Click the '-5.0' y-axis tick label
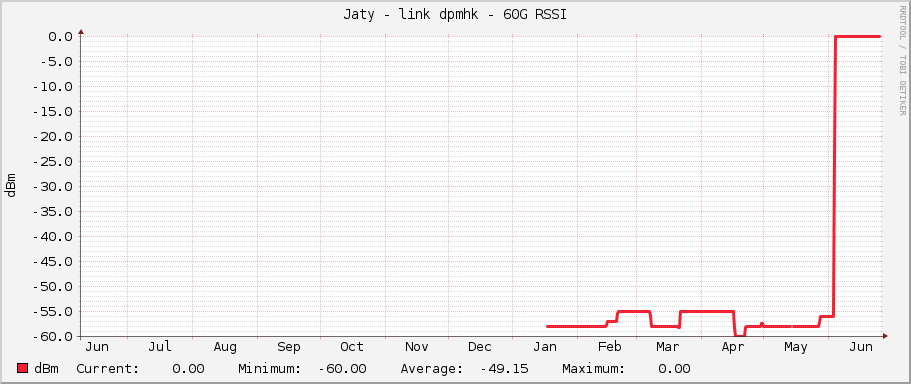This screenshot has width=911, height=384. pos(57,62)
